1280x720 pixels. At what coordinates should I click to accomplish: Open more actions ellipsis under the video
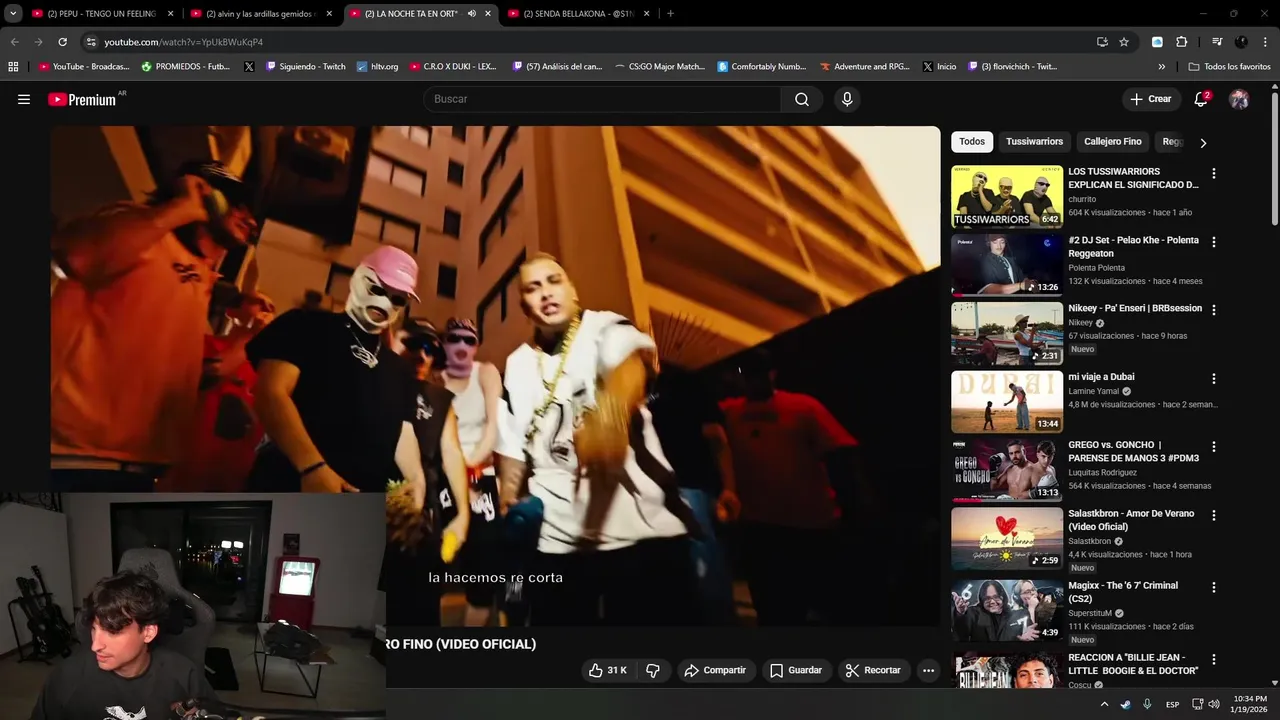[x=928, y=670]
